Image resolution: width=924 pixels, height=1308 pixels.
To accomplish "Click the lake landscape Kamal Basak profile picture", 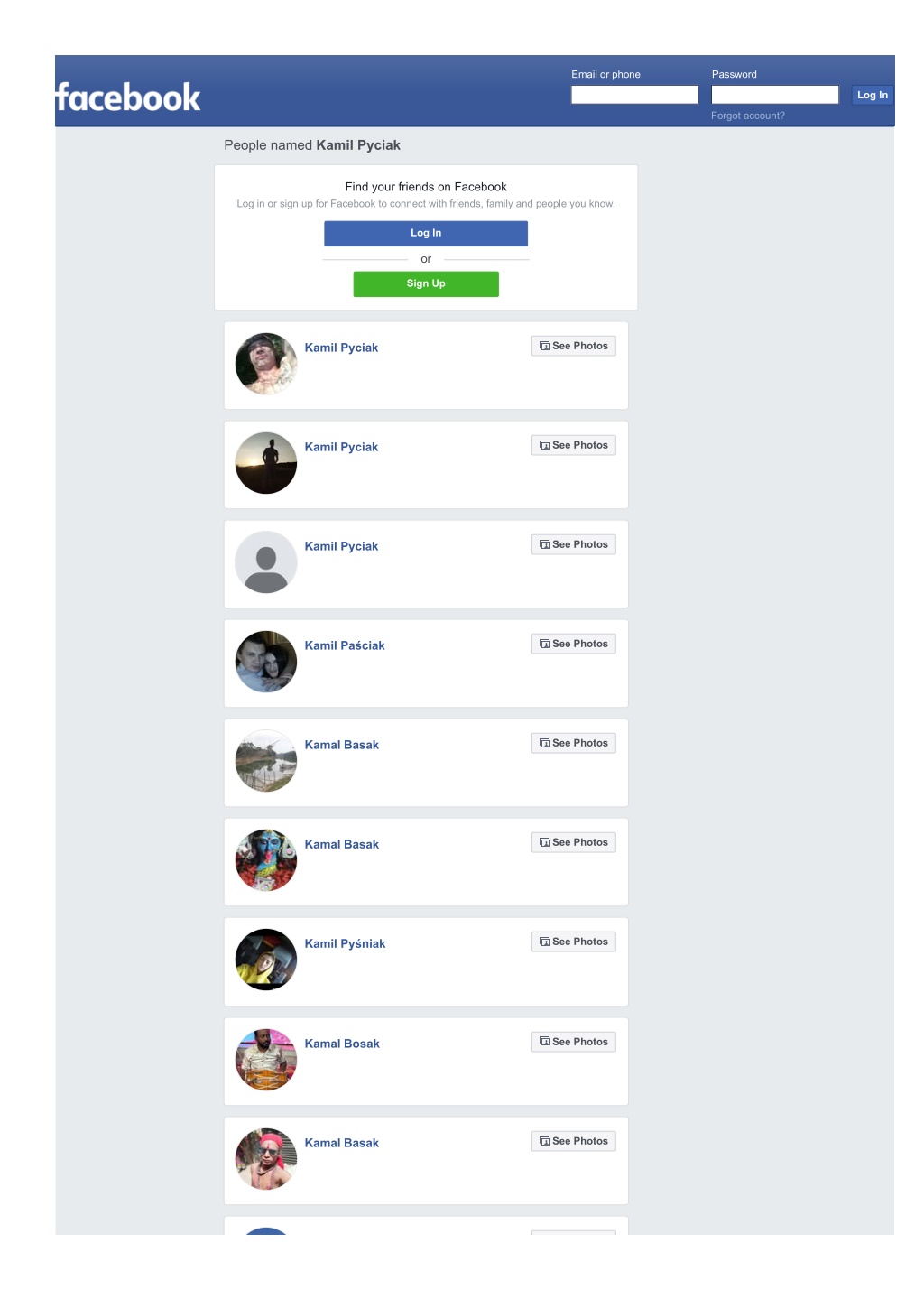I will click(x=266, y=761).
